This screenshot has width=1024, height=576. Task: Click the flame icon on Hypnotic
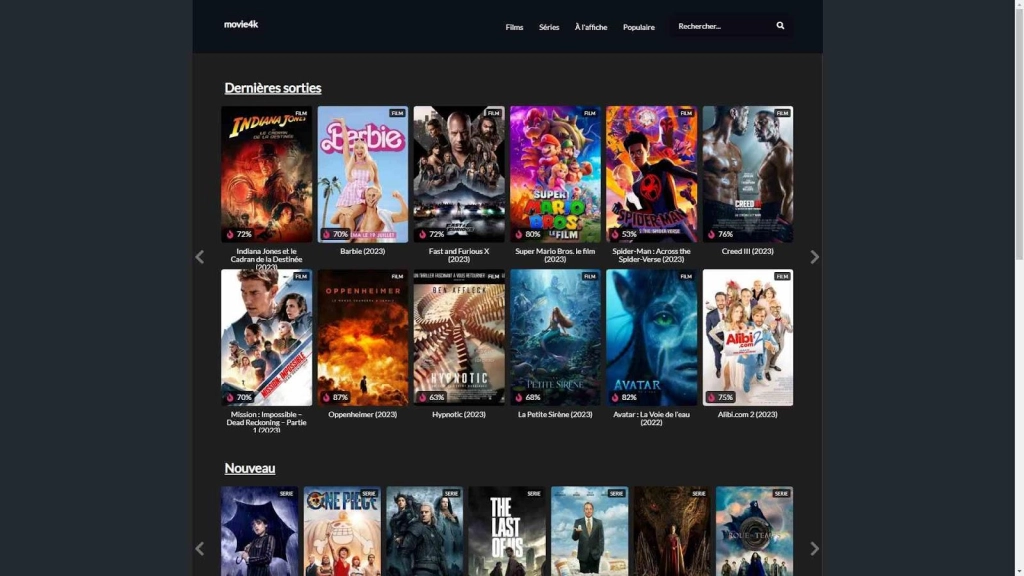click(423, 397)
